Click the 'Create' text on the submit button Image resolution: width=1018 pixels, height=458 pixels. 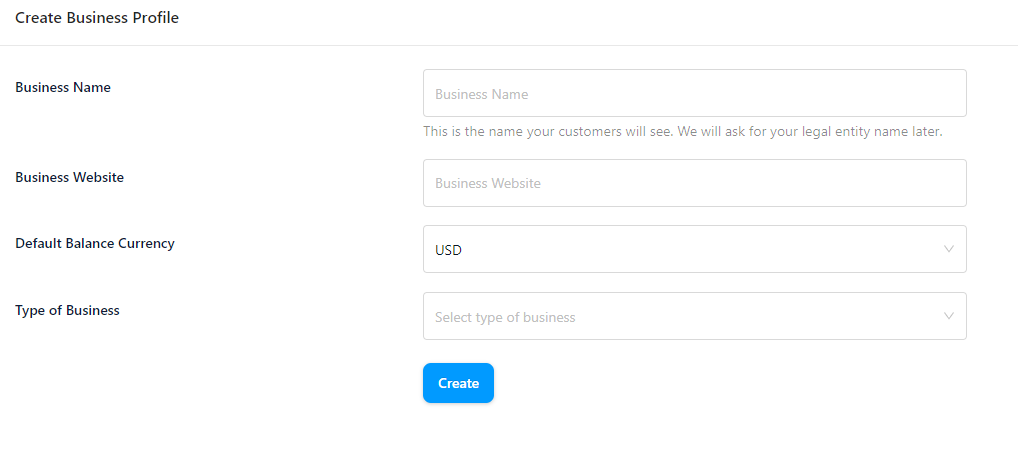(x=458, y=383)
